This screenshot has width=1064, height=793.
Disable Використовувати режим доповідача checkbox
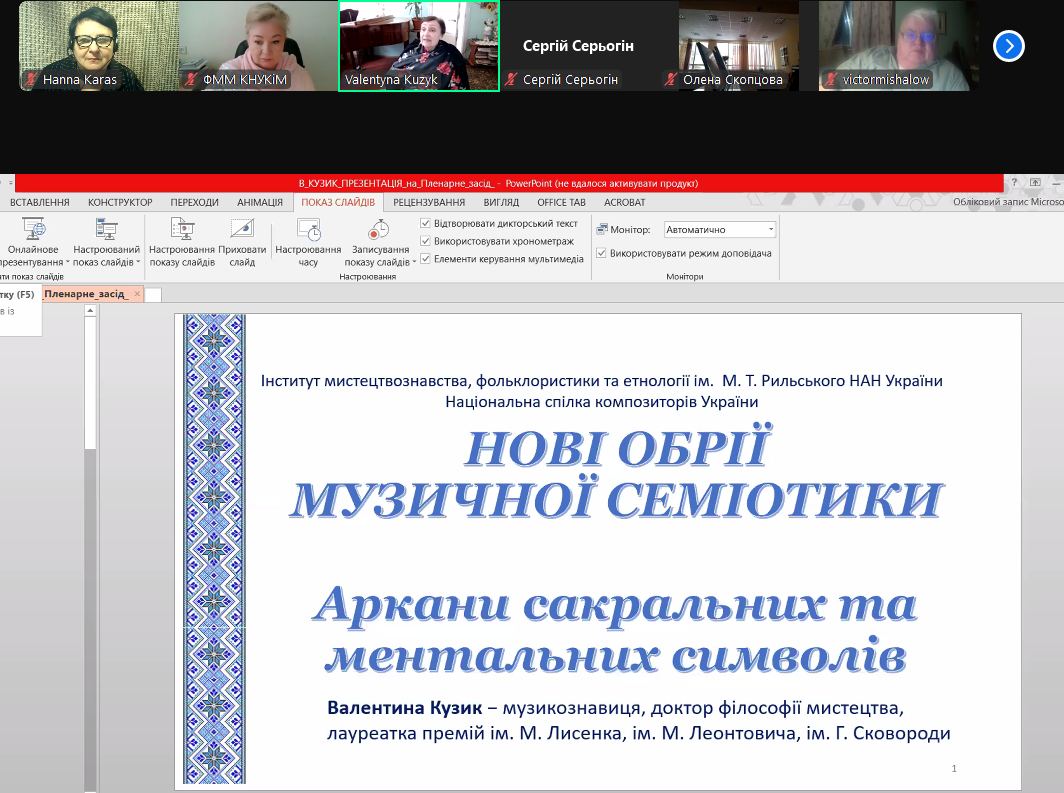(x=601, y=253)
